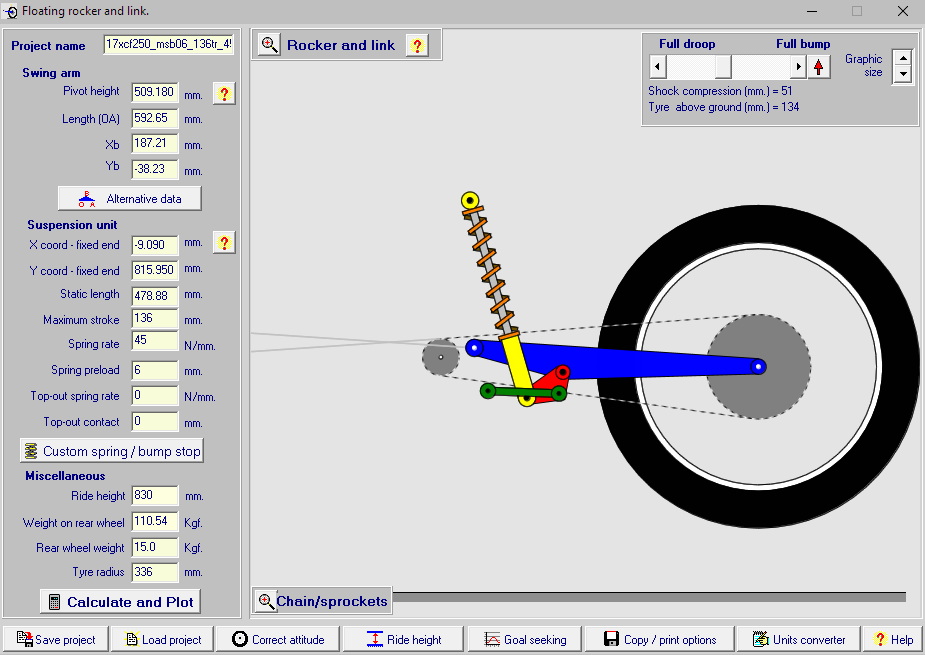925x655 pixels.
Task: Click the magnifier icon beside Rocker and link
Action: tap(269, 45)
